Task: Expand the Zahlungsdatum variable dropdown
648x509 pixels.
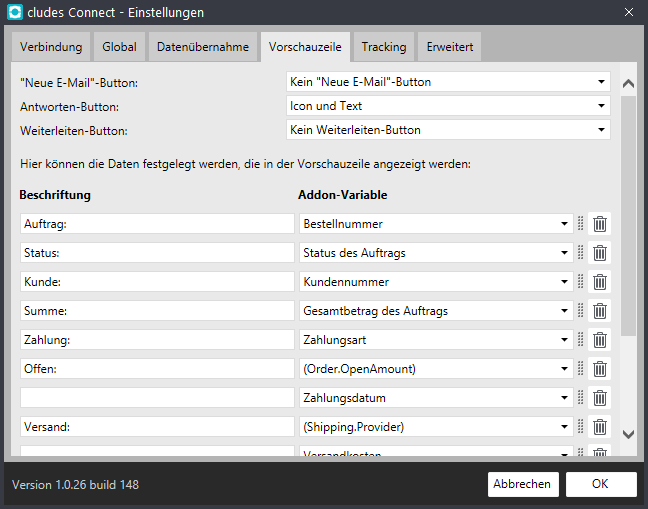Action: tap(436, 398)
